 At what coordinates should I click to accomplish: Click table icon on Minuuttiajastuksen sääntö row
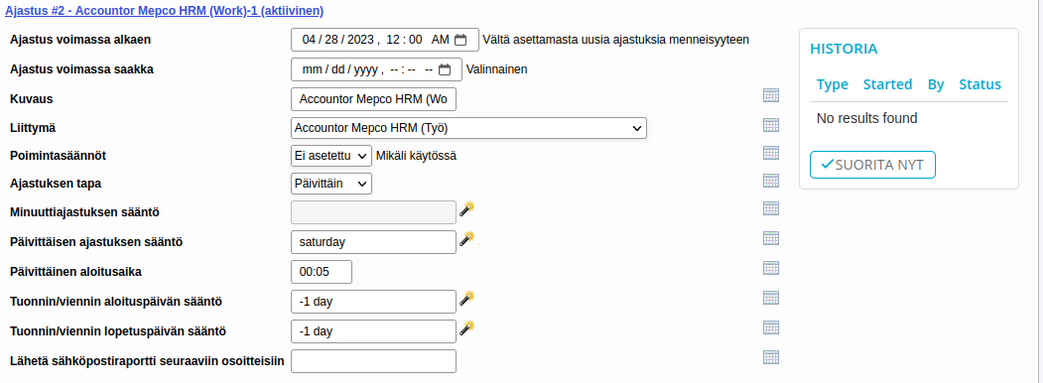(771, 209)
